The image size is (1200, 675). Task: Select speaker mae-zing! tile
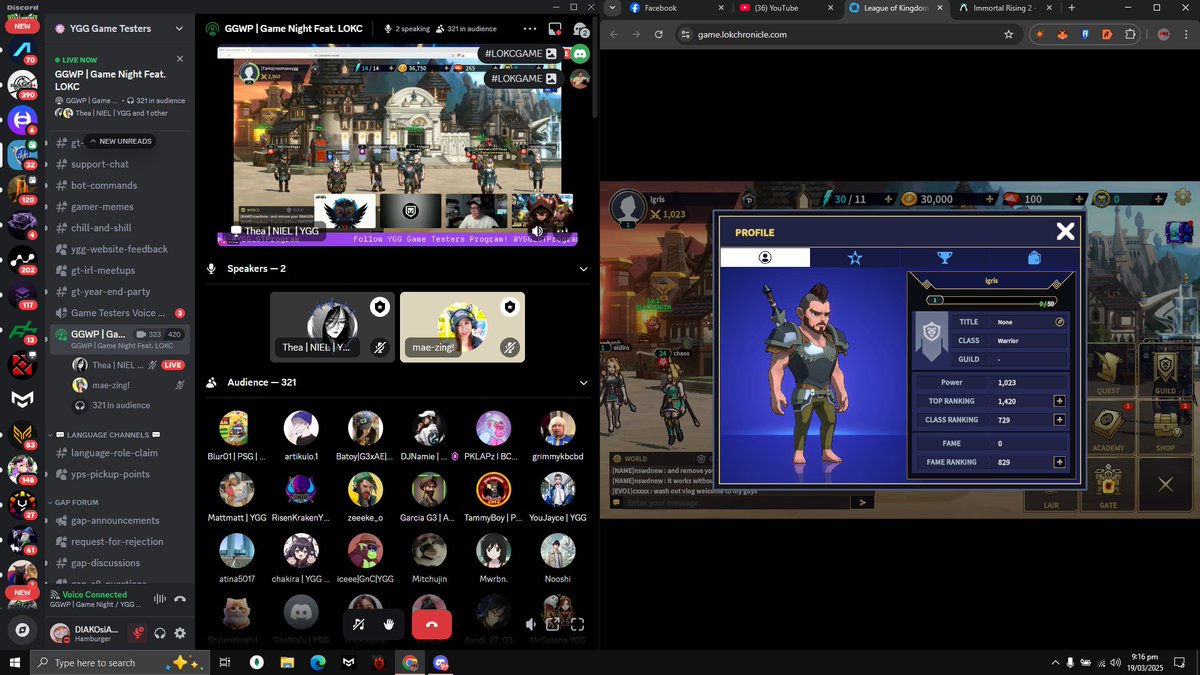pos(462,327)
